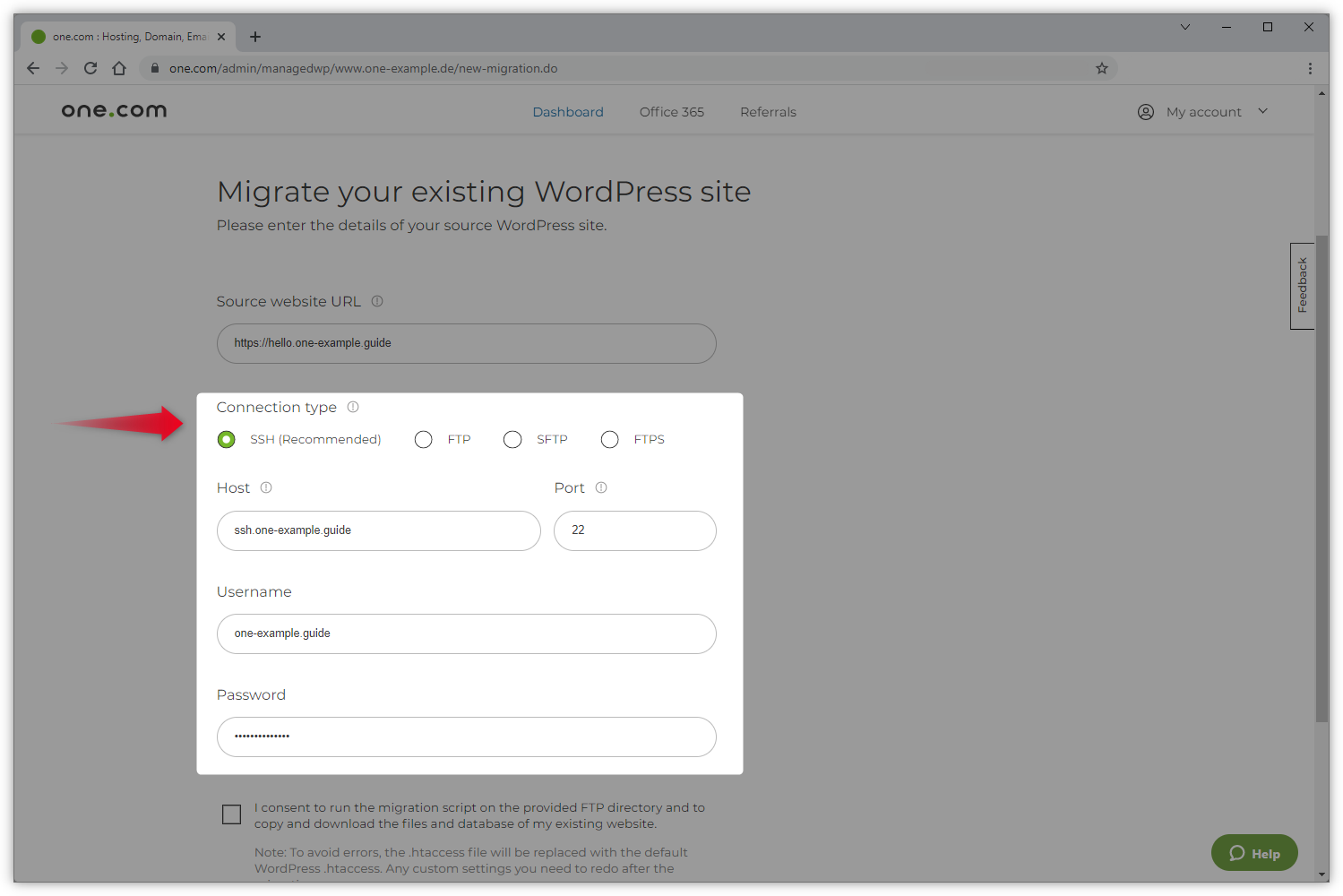Click the info icon next to Port label
1343x896 pixels.
coord(601,487)
